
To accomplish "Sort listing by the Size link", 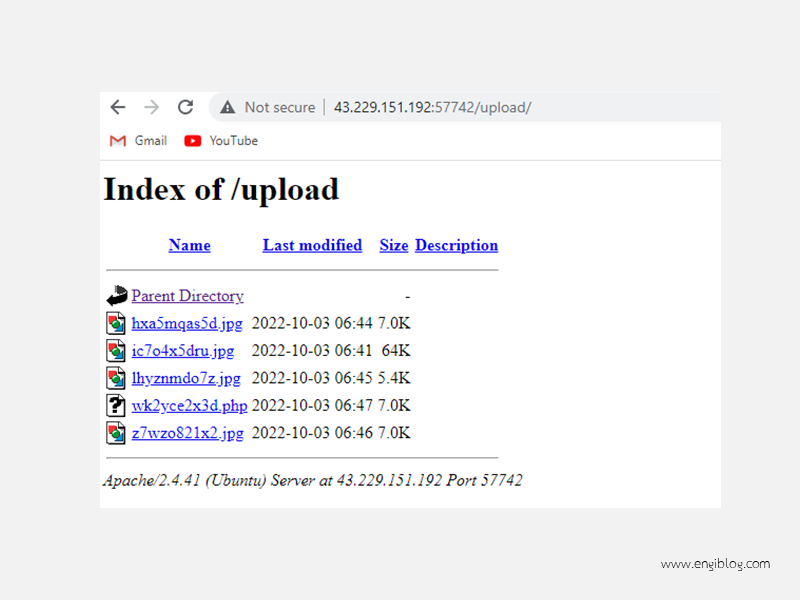I will 394,245.
